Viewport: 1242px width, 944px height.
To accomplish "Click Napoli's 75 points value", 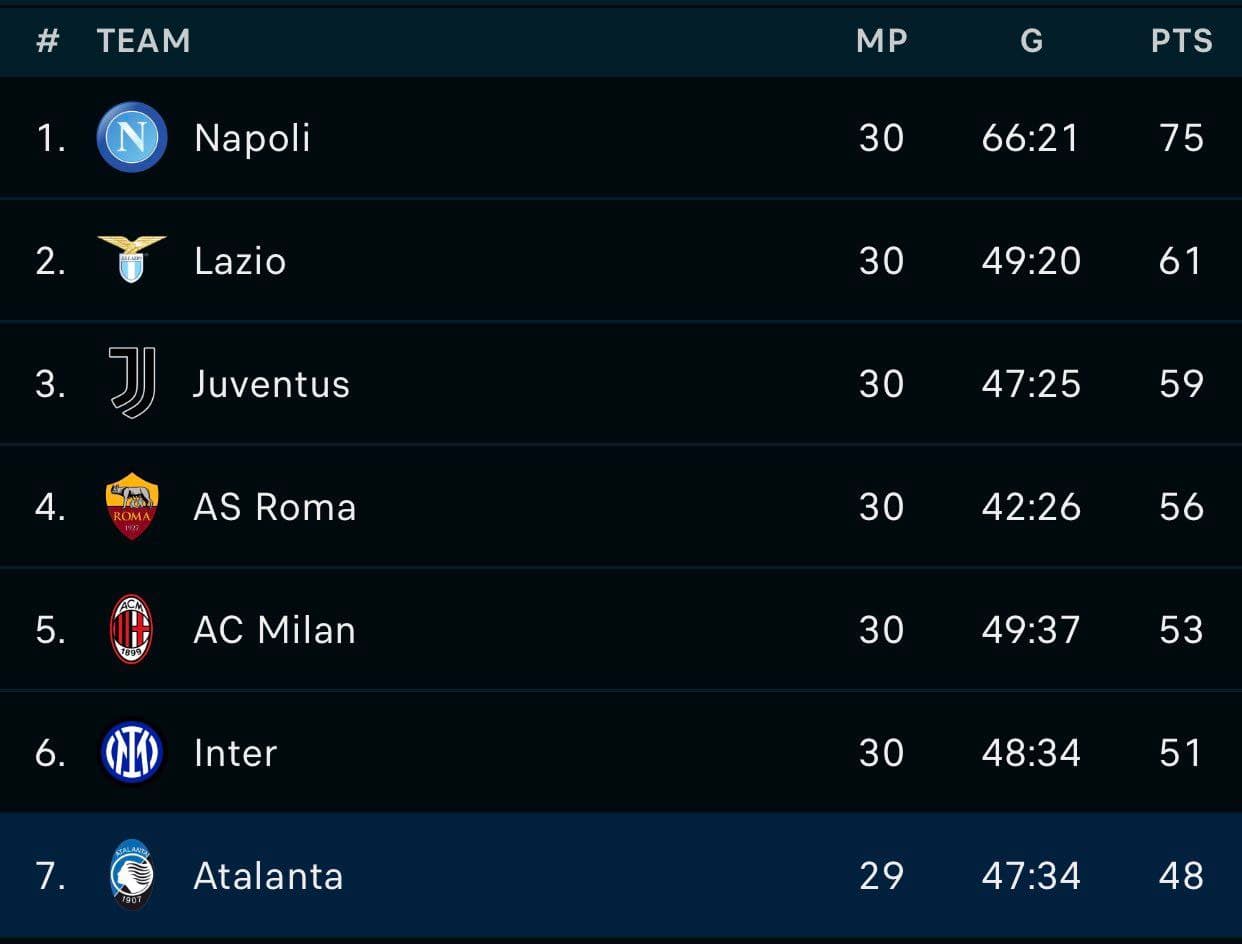I will (x=1181, y=138).
